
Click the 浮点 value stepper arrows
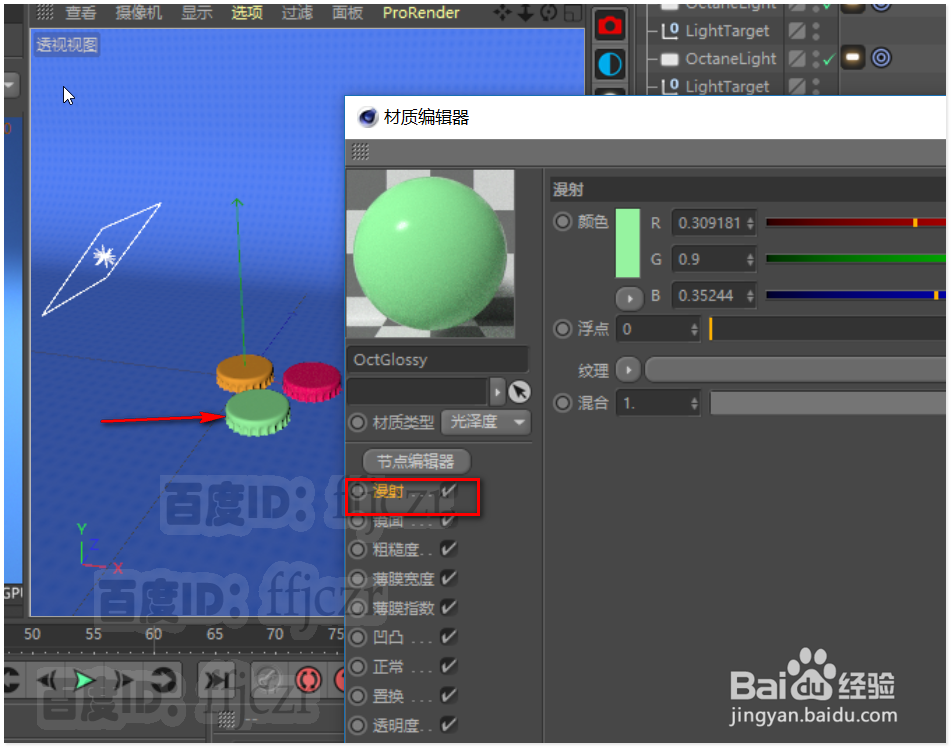coord(694,329)
